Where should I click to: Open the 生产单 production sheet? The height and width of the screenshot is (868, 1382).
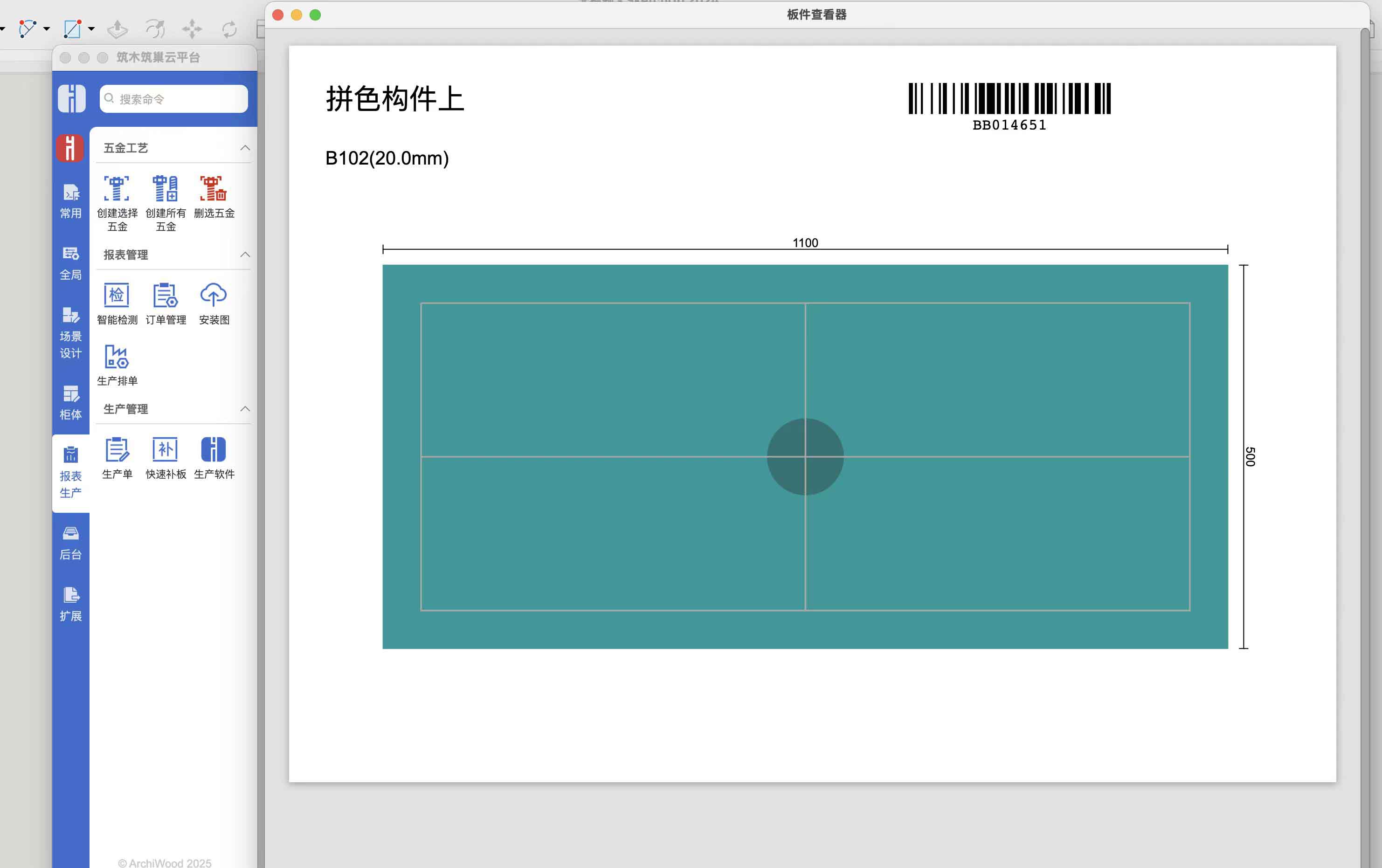pos(117,450)
